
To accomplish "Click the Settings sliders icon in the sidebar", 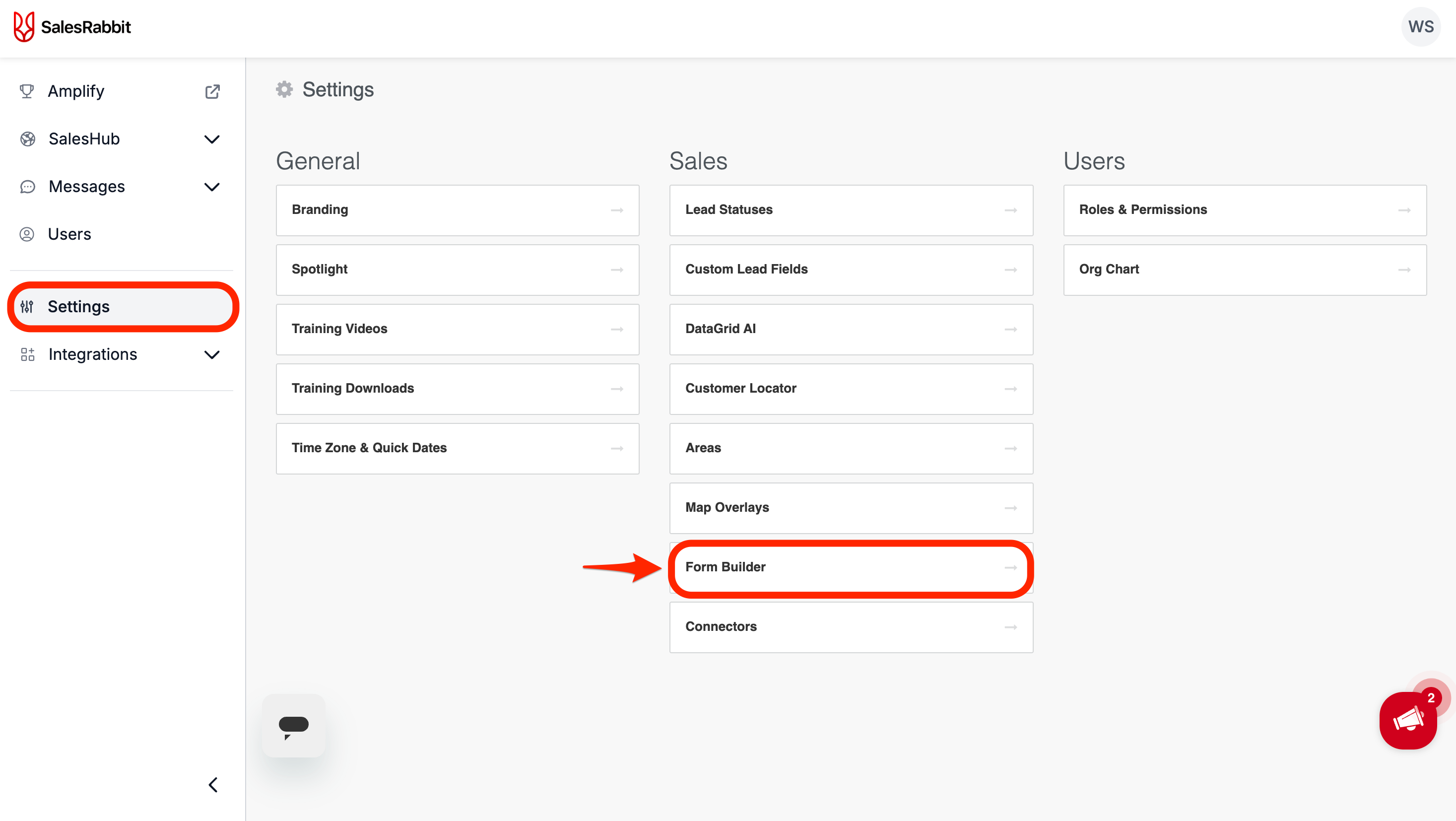I will 27,306.
